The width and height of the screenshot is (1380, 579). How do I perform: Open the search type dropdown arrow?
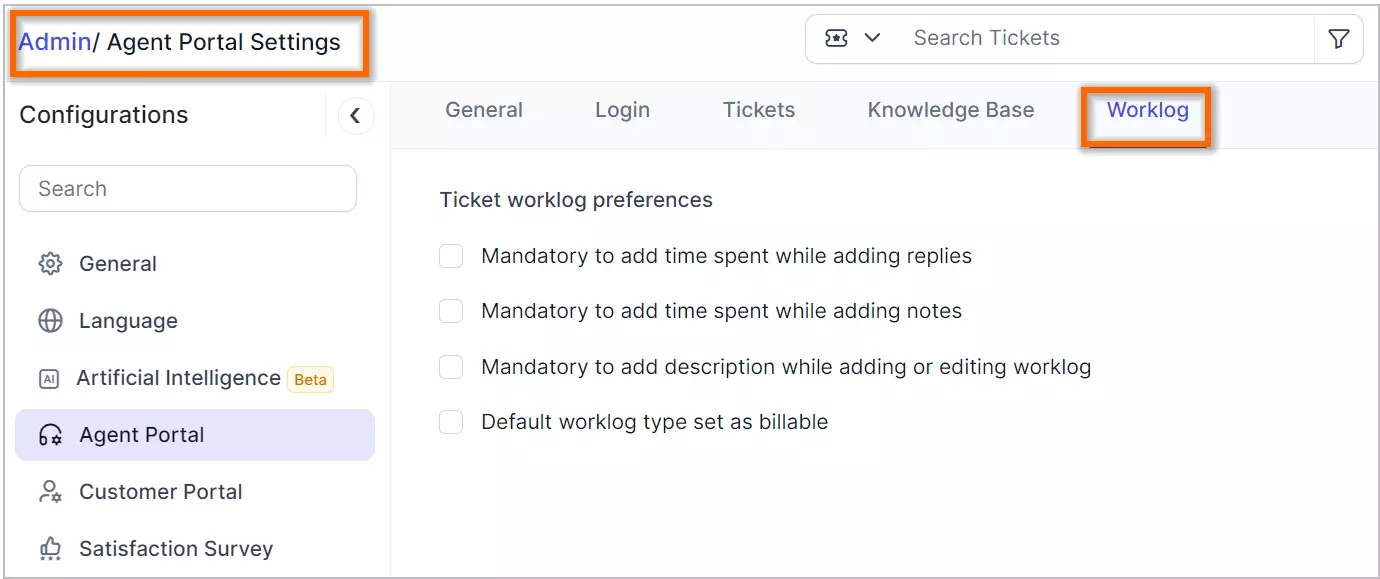tap(872, 38)
